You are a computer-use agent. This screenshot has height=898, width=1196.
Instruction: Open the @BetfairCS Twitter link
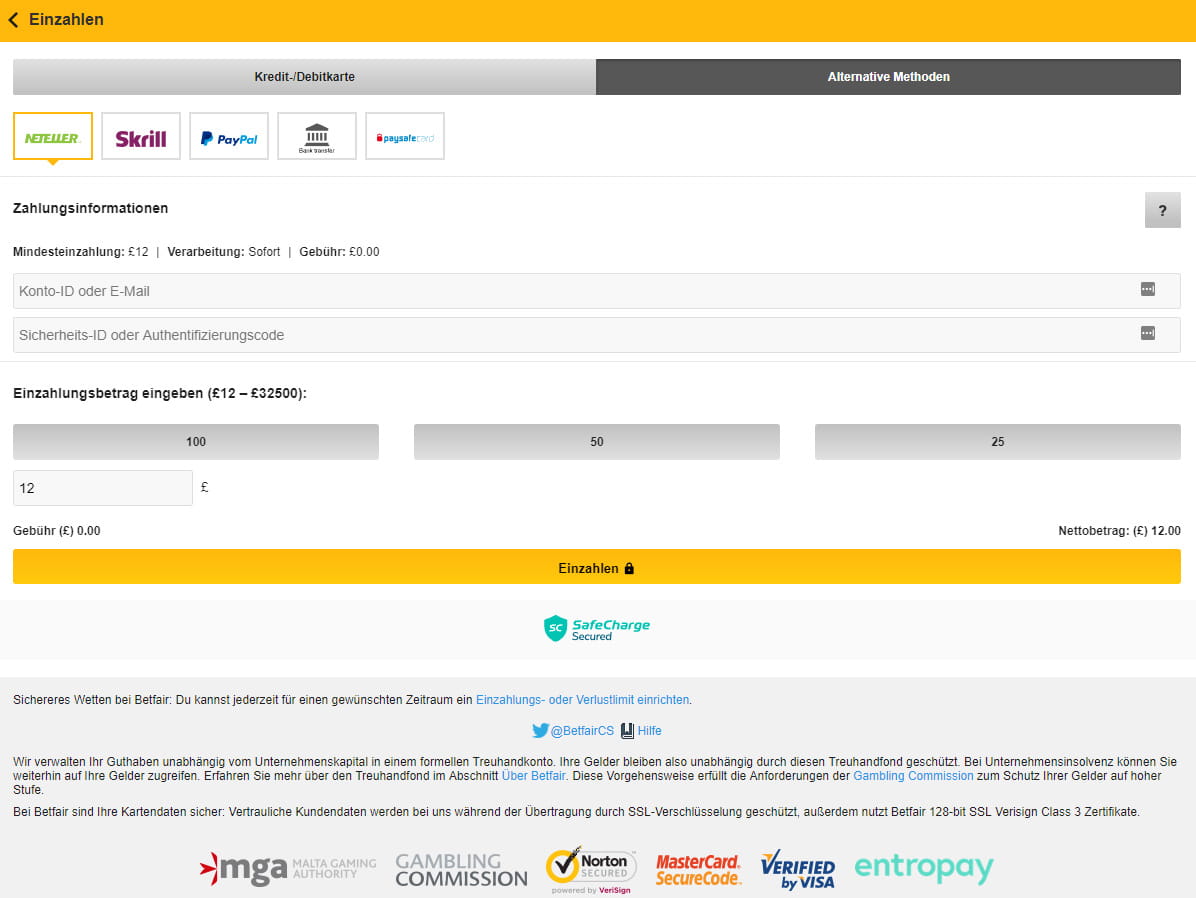pos(573,731)
